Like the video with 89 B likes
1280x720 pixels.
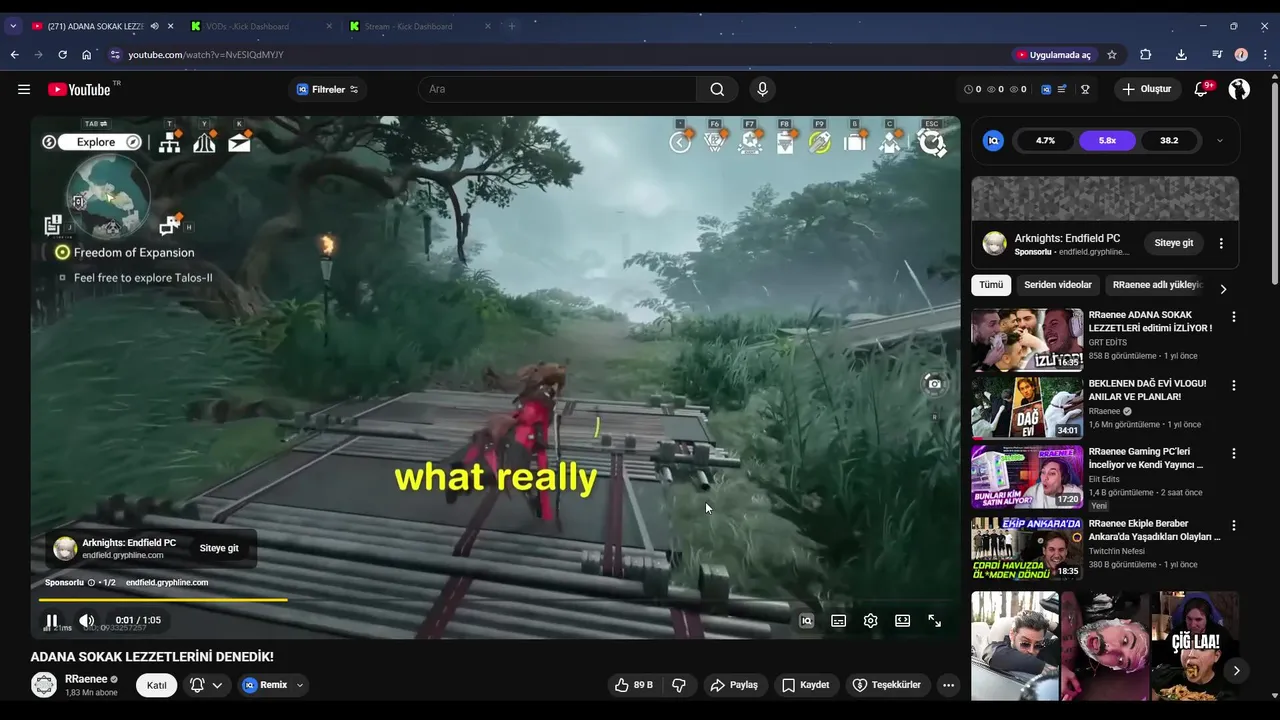(x=634, y=685)
